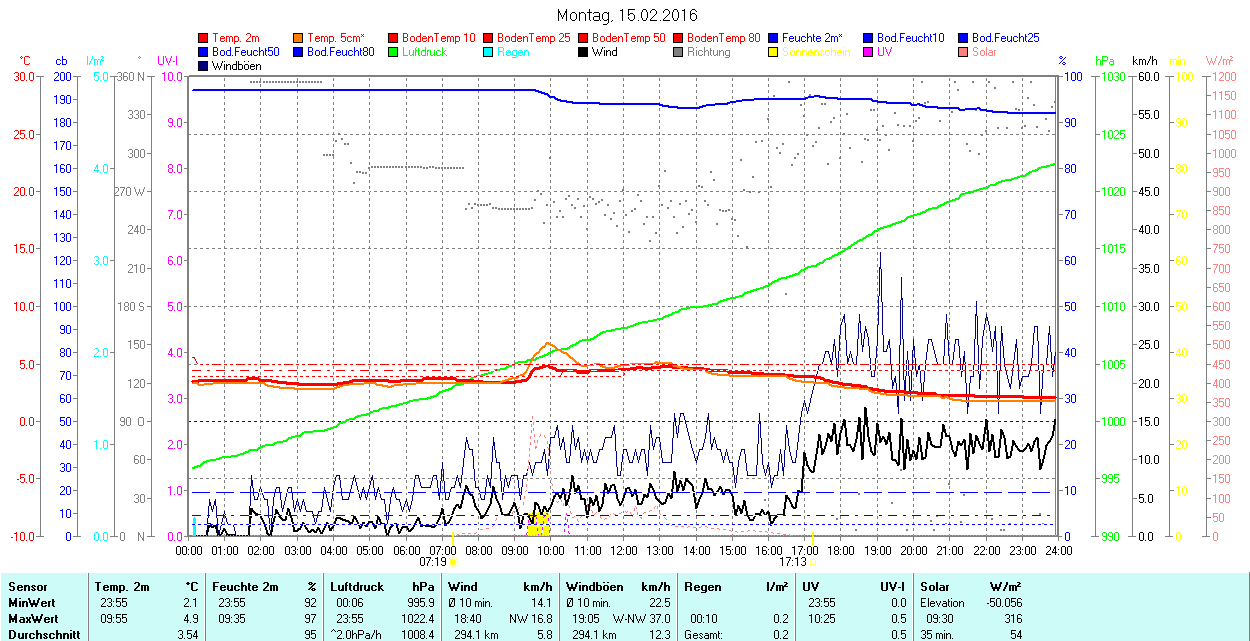Click the Bod.Feucht25 legend label
1250x641 pixels.
(1005, 38)
